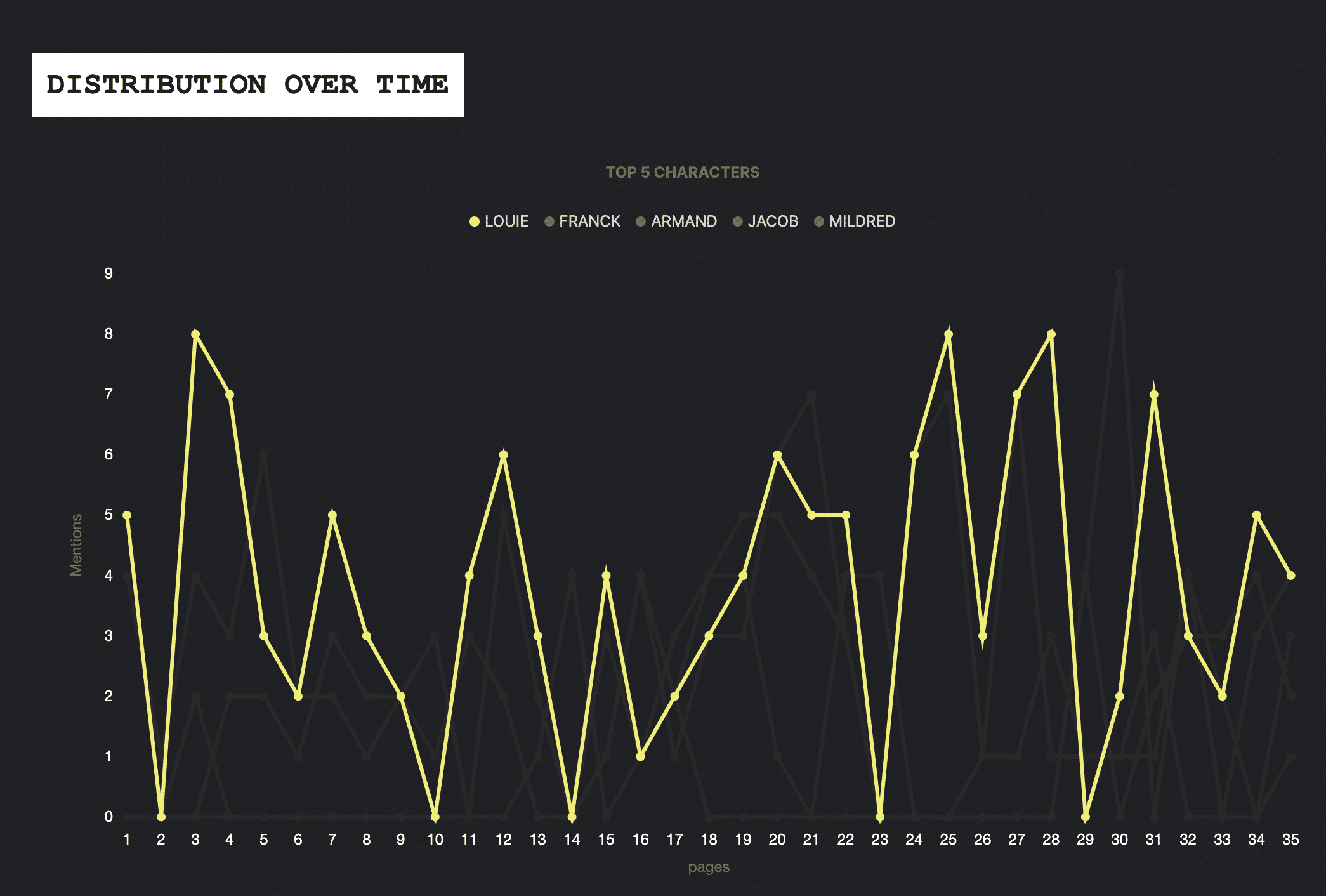Click x-axis tick label 18
The width and height of the screenshot is (1326, 896).
[x=709, y=840]
